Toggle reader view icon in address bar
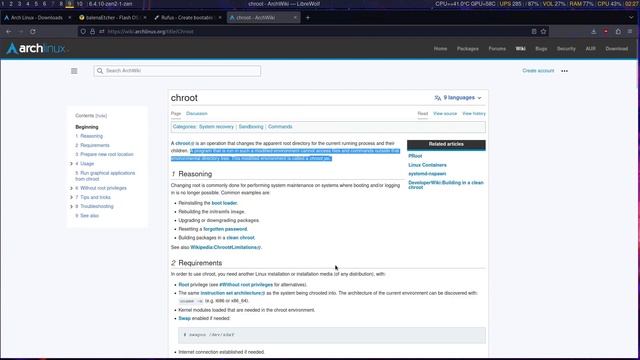Image resolution: width=640 pixels, height=360 pixels. point(534,31)
